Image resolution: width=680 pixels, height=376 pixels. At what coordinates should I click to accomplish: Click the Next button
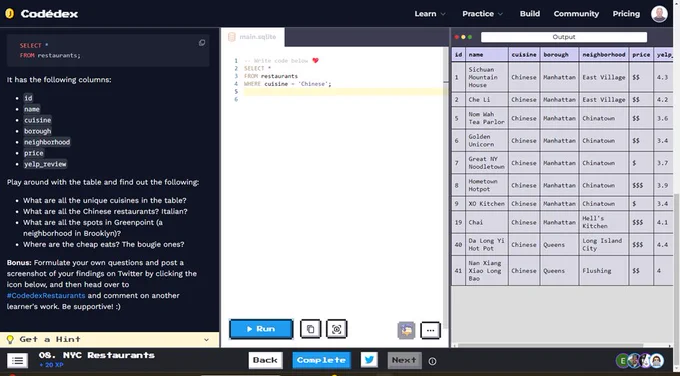(404, 360)
